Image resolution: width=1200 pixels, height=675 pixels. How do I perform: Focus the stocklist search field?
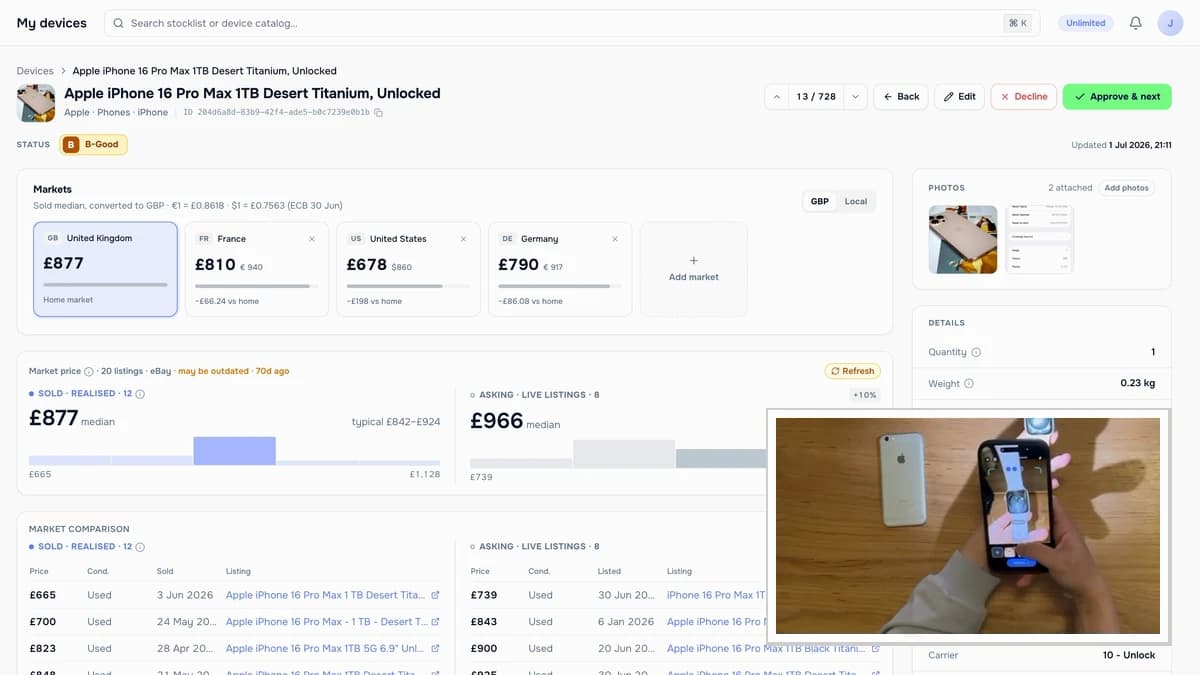[572, 23]
